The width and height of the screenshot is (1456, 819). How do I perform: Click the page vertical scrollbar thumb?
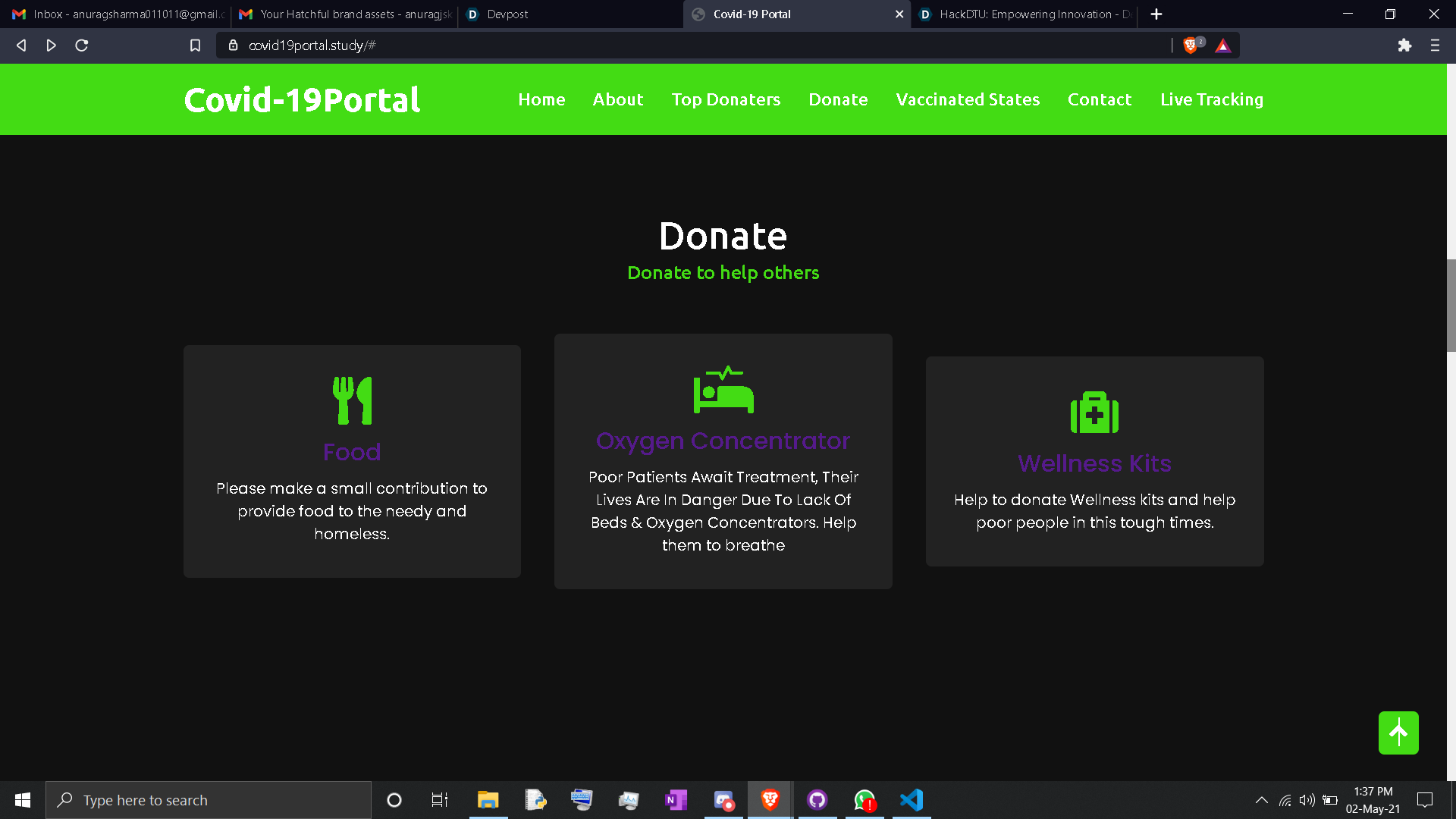tap(1451, 305)
